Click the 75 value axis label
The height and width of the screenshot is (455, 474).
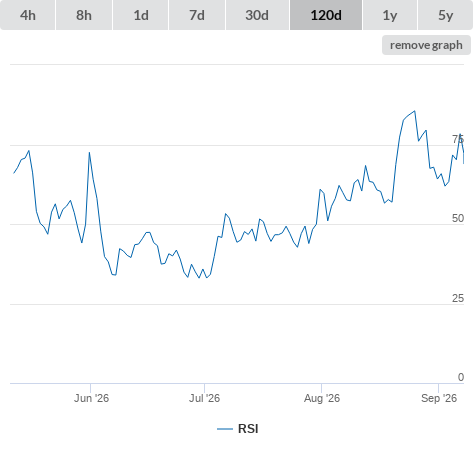click(458, 139)
